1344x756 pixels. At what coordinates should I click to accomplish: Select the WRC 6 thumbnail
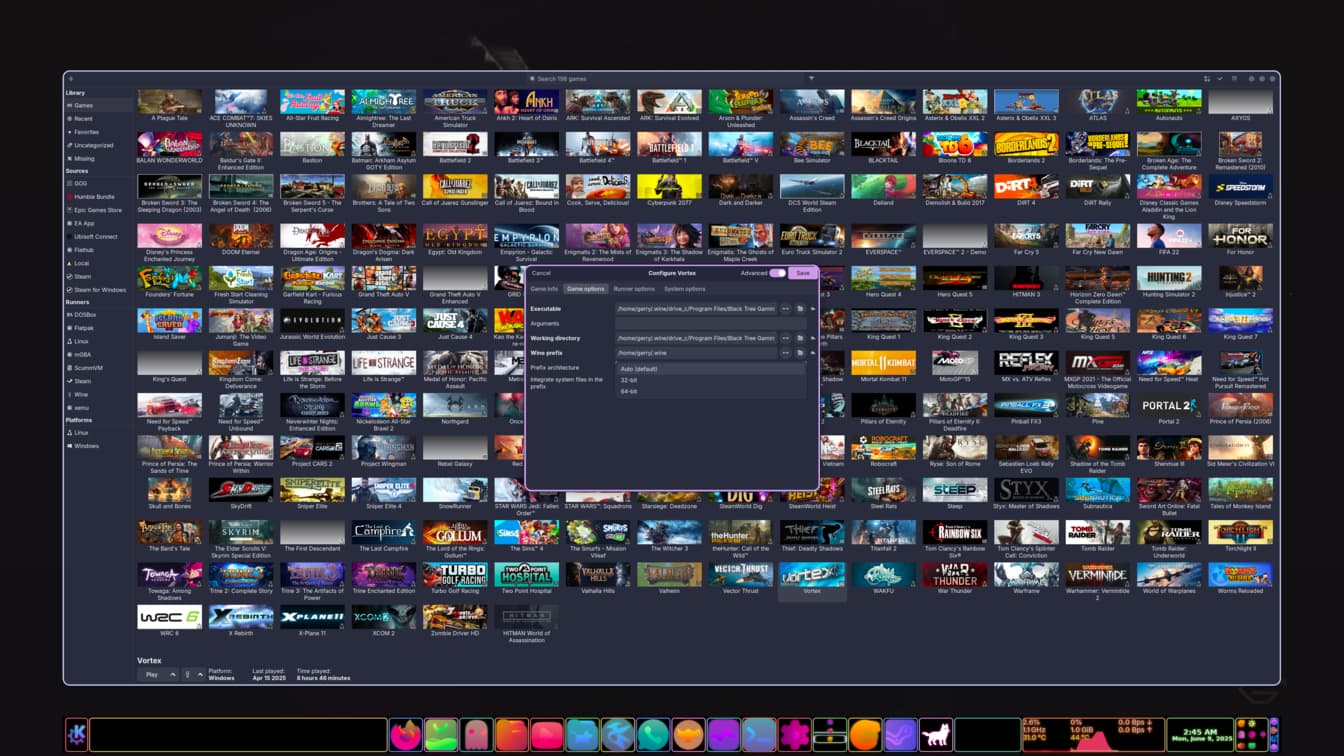(x=169, y=617)
